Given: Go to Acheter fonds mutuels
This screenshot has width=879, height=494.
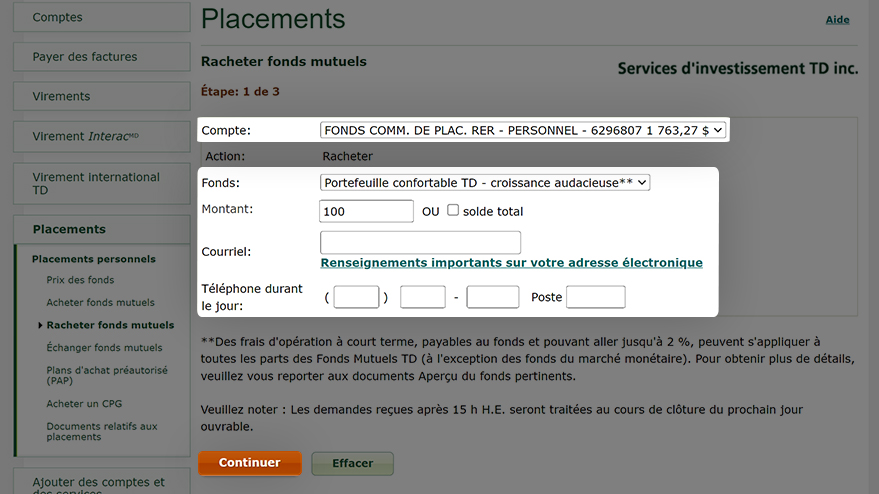Looking at the screenshot, I should [100, 302].
